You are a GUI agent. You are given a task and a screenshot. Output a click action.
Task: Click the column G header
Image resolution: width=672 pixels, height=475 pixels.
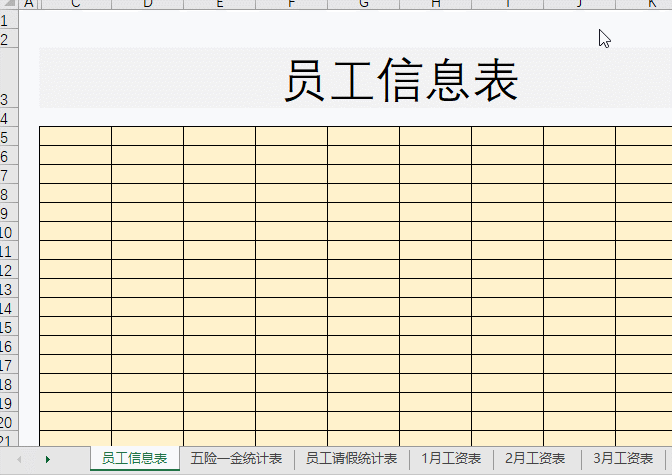coord(363,5)
